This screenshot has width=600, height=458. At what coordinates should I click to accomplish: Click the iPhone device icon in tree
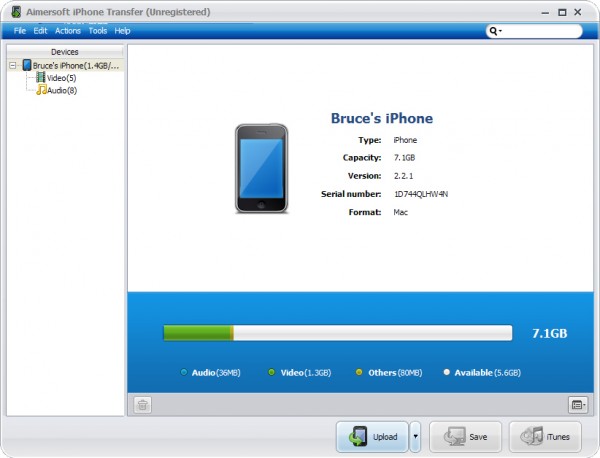point(27,65)
